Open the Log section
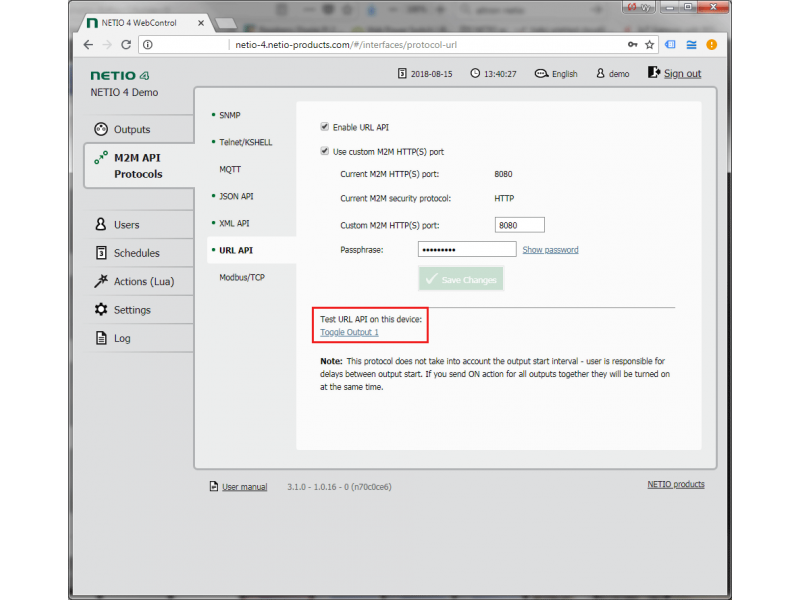The width and height of the screenshot is (800, 600). coord(139,338)
